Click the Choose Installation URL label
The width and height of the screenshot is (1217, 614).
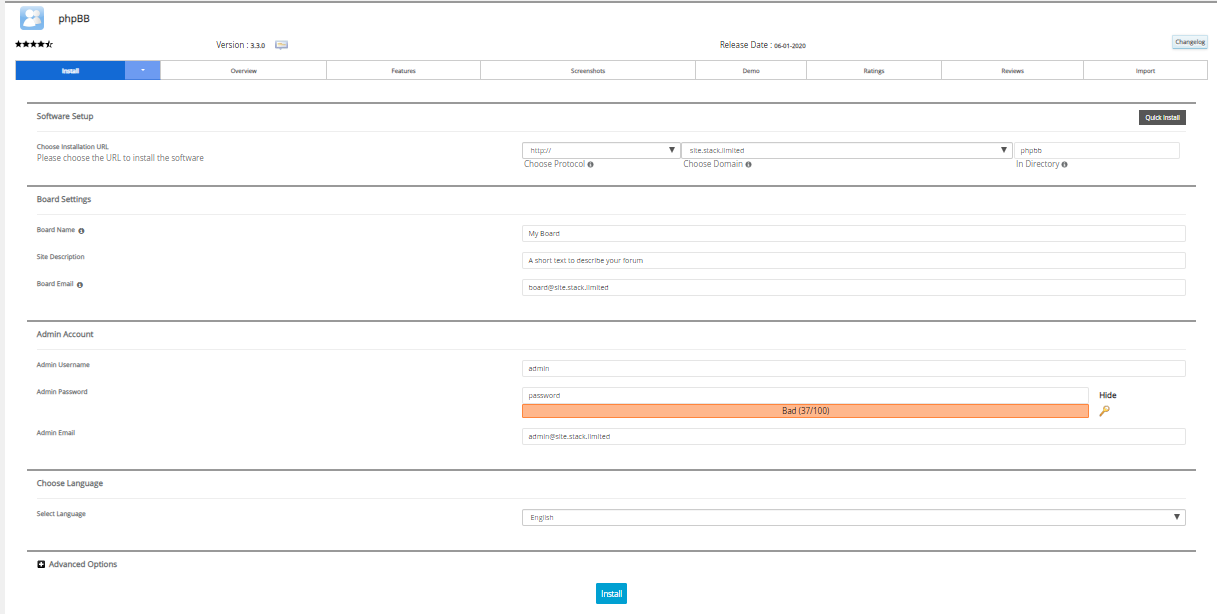(73, 146)
